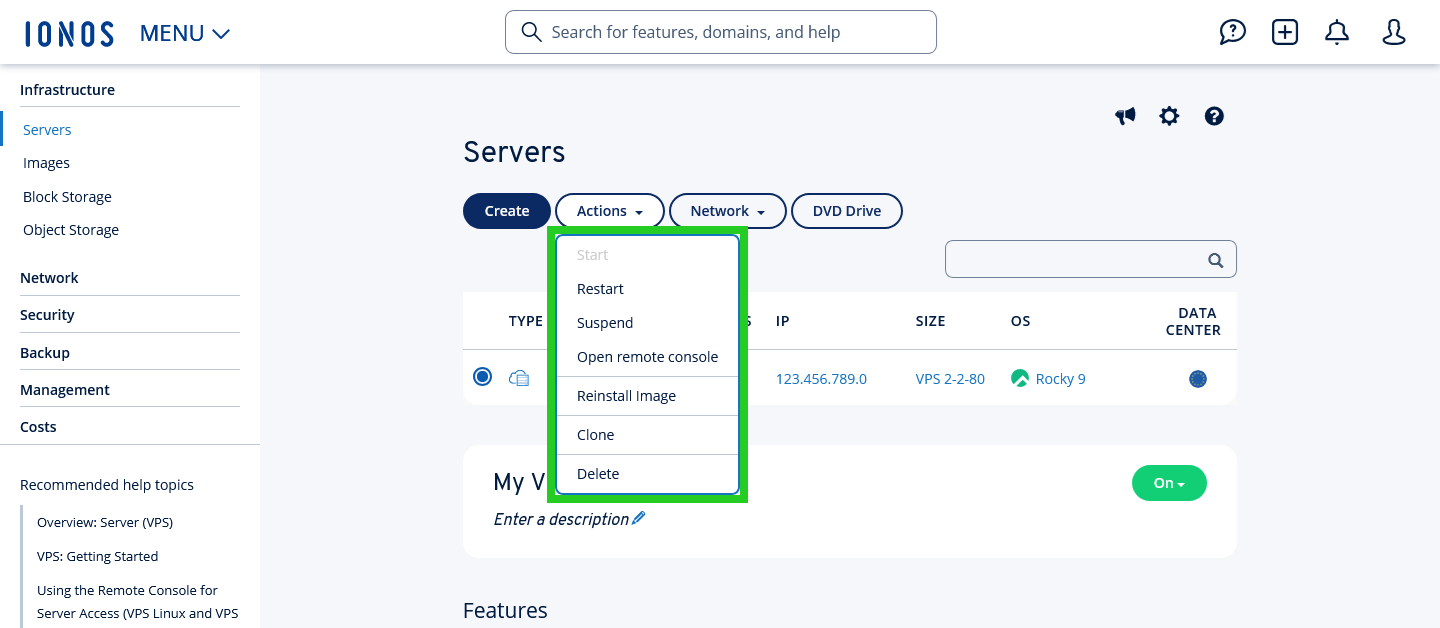Open the user account icon
The width and height of the screenshot is (1440, 628).
(1394, 32)
